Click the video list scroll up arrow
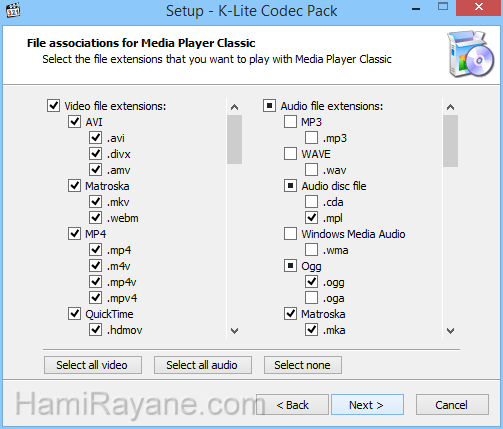 click(234, 107)
